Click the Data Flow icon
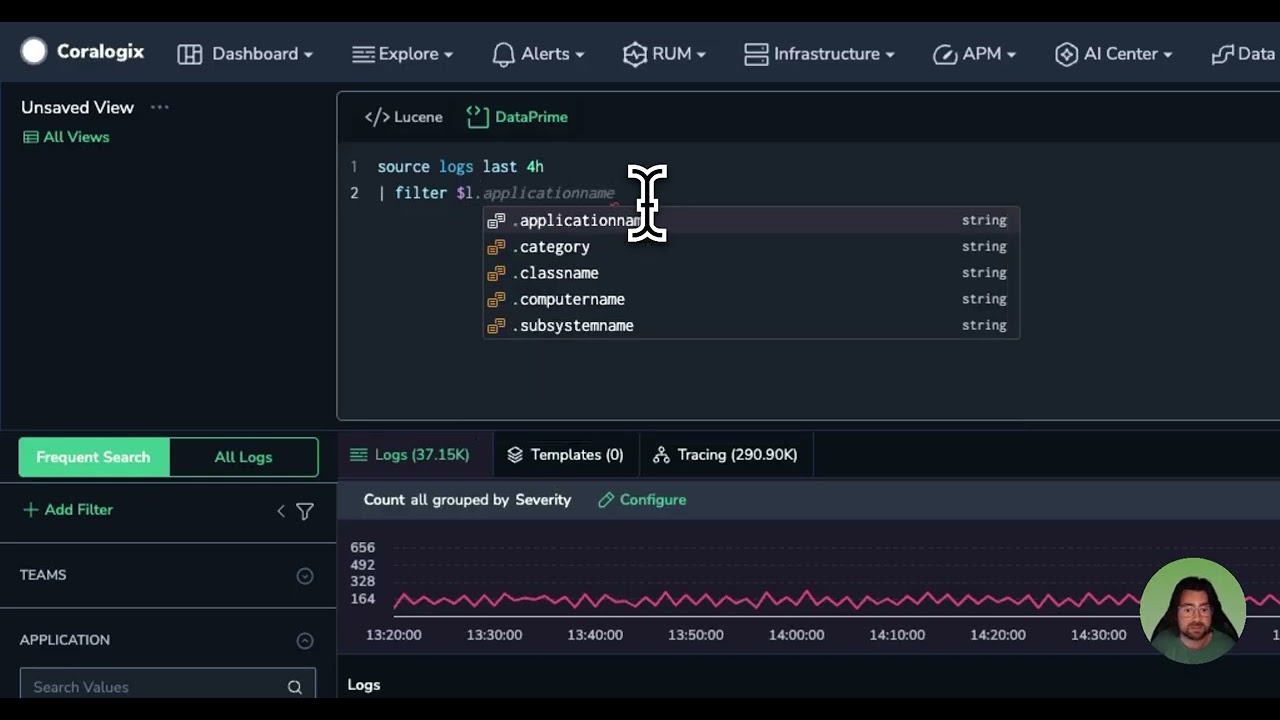 pyautogui.click(x=1222, y=54)
